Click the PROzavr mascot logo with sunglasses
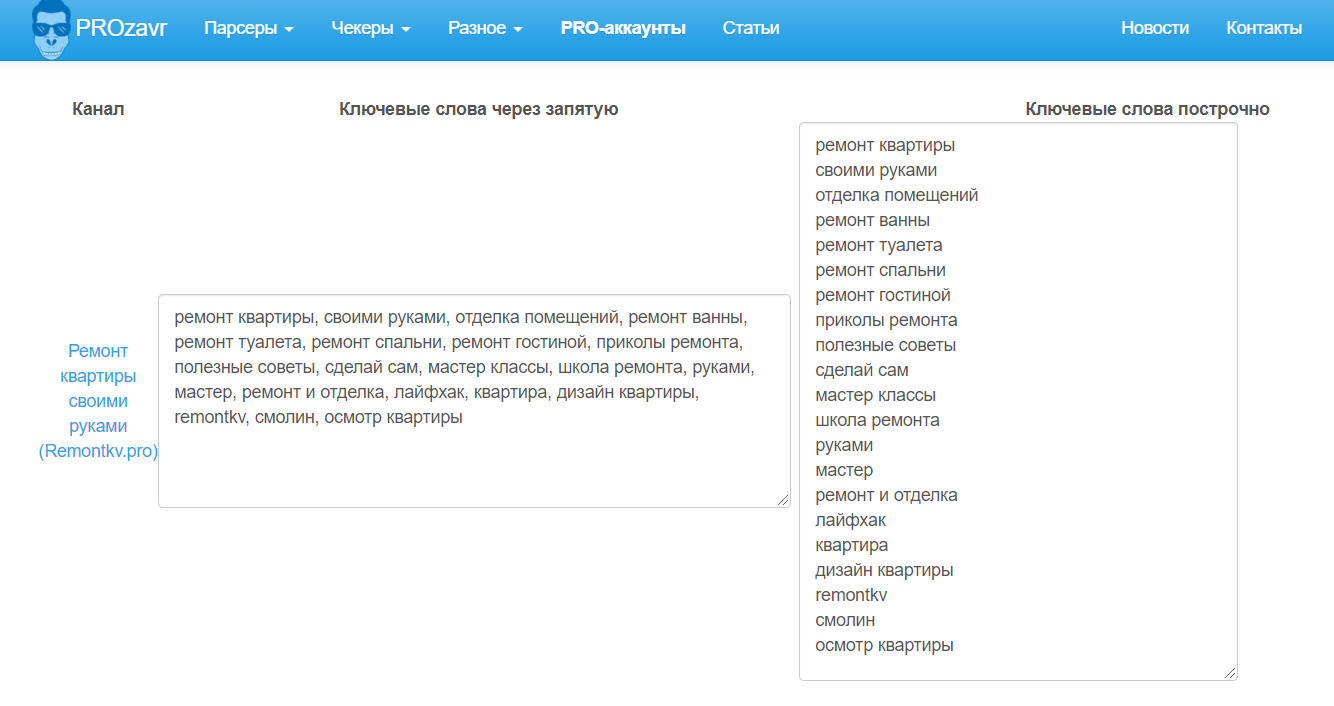 (x=50, y=29)
